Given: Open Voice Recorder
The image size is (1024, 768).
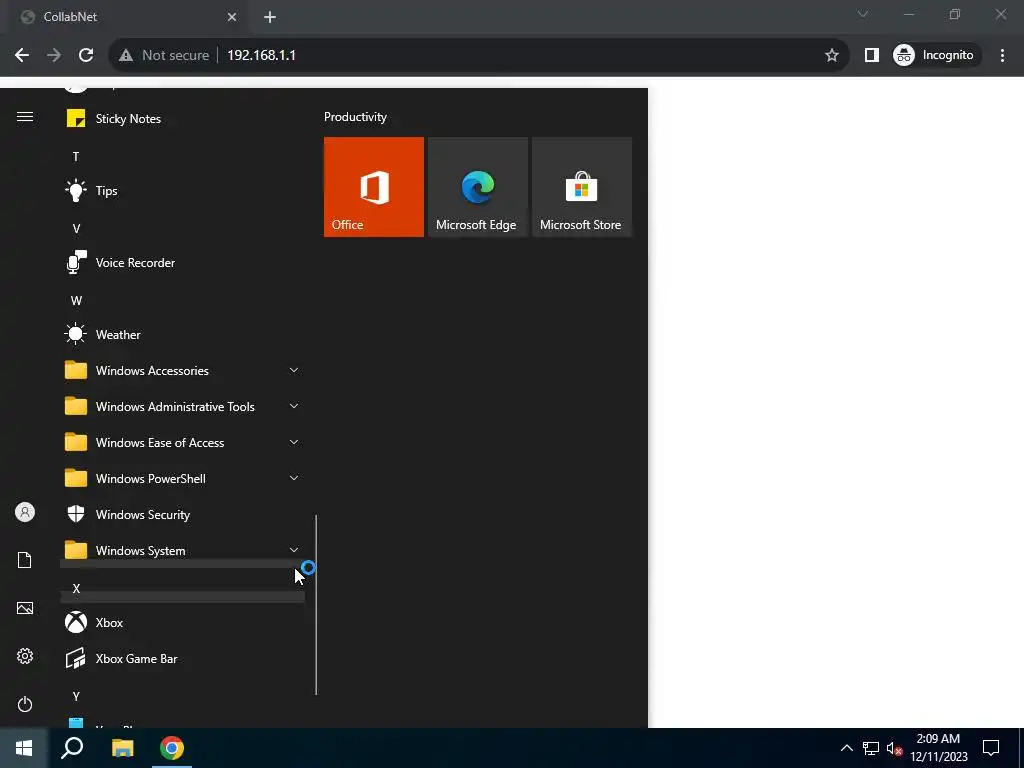Looking at the screenshot, I should [182, 263].
